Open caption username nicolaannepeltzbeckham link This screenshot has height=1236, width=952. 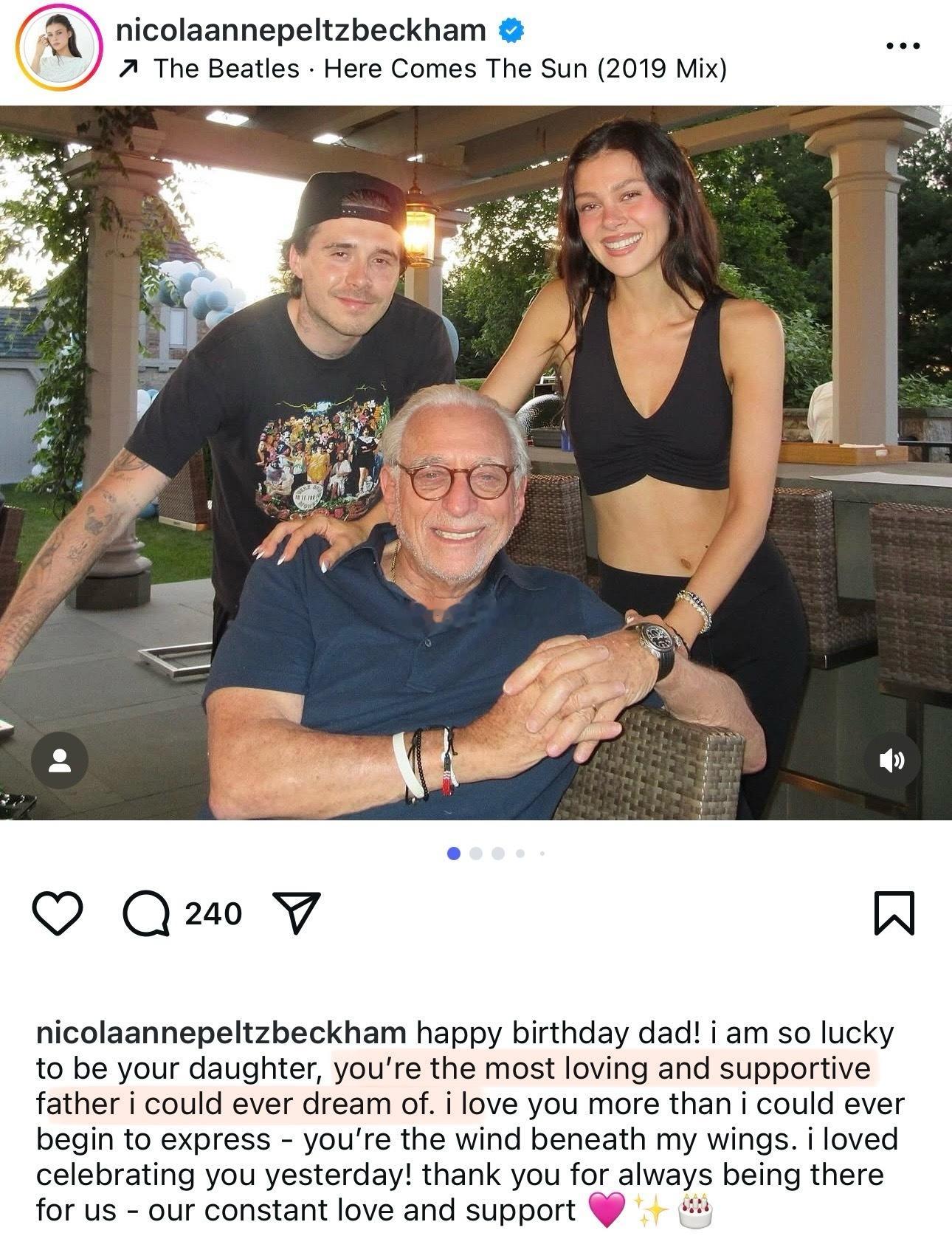click(x=221, y=1034)
